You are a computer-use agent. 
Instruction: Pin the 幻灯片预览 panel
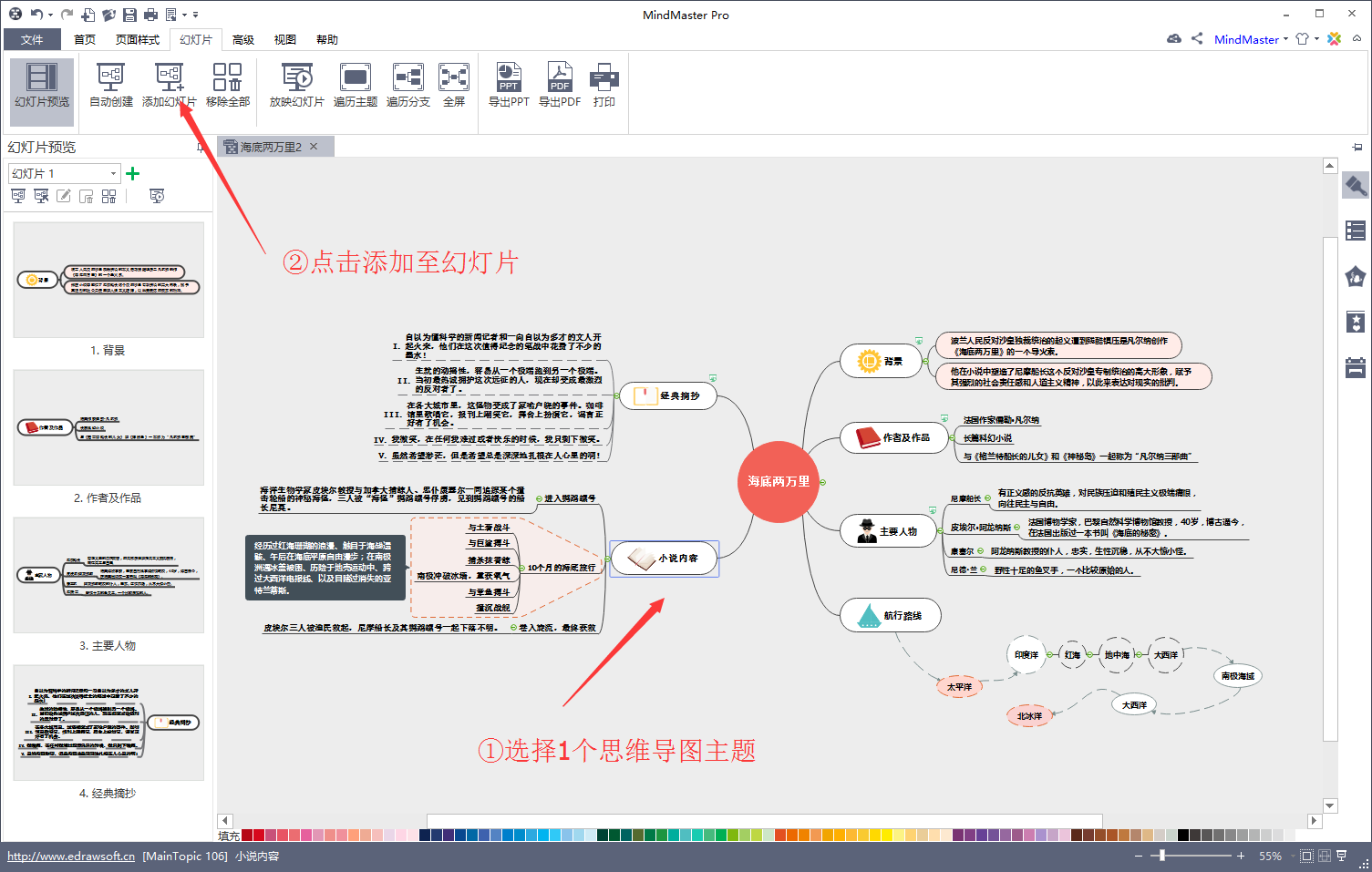click(x=201, y=147)
